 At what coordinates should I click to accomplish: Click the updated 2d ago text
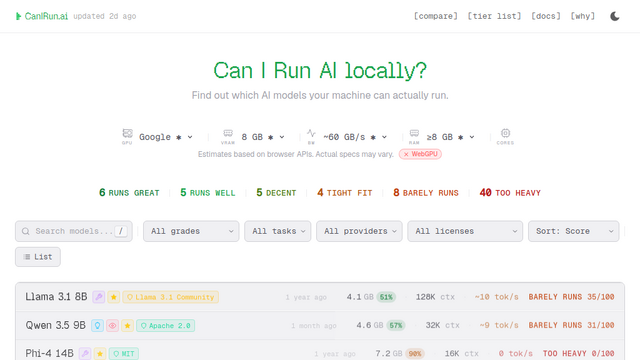[104, 16]
